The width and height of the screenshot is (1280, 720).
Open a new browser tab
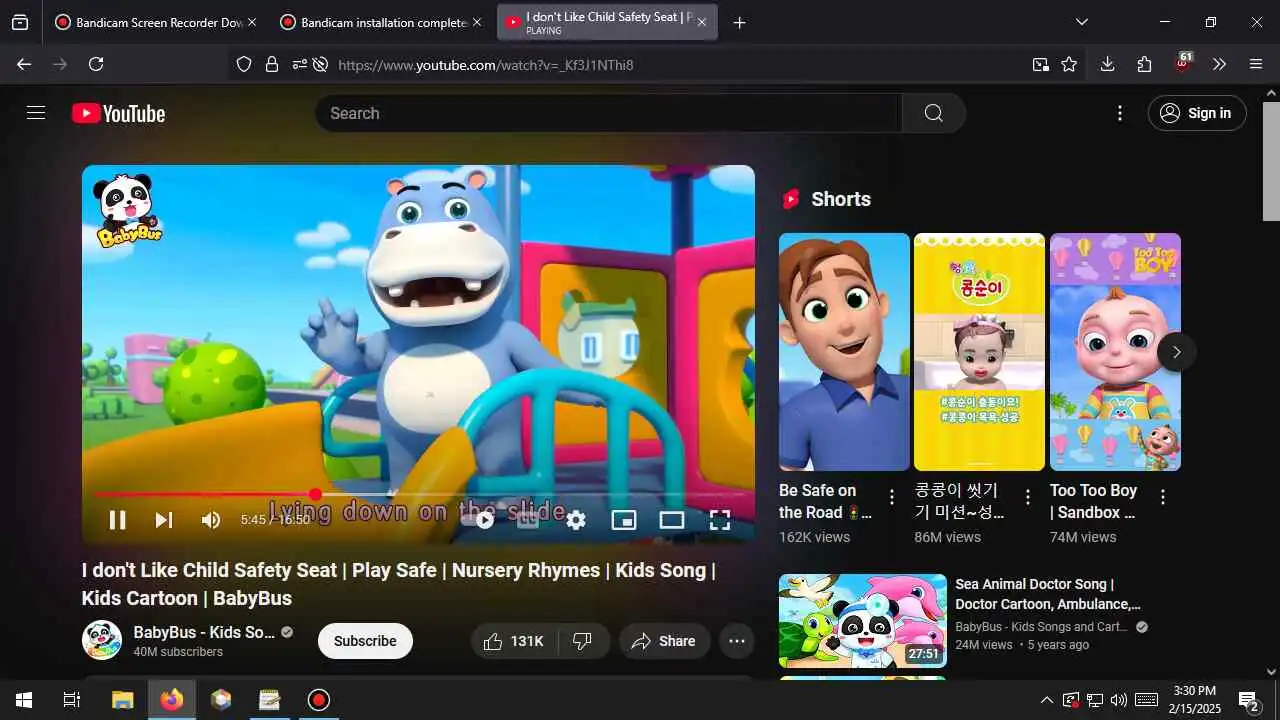pos(739,22)
